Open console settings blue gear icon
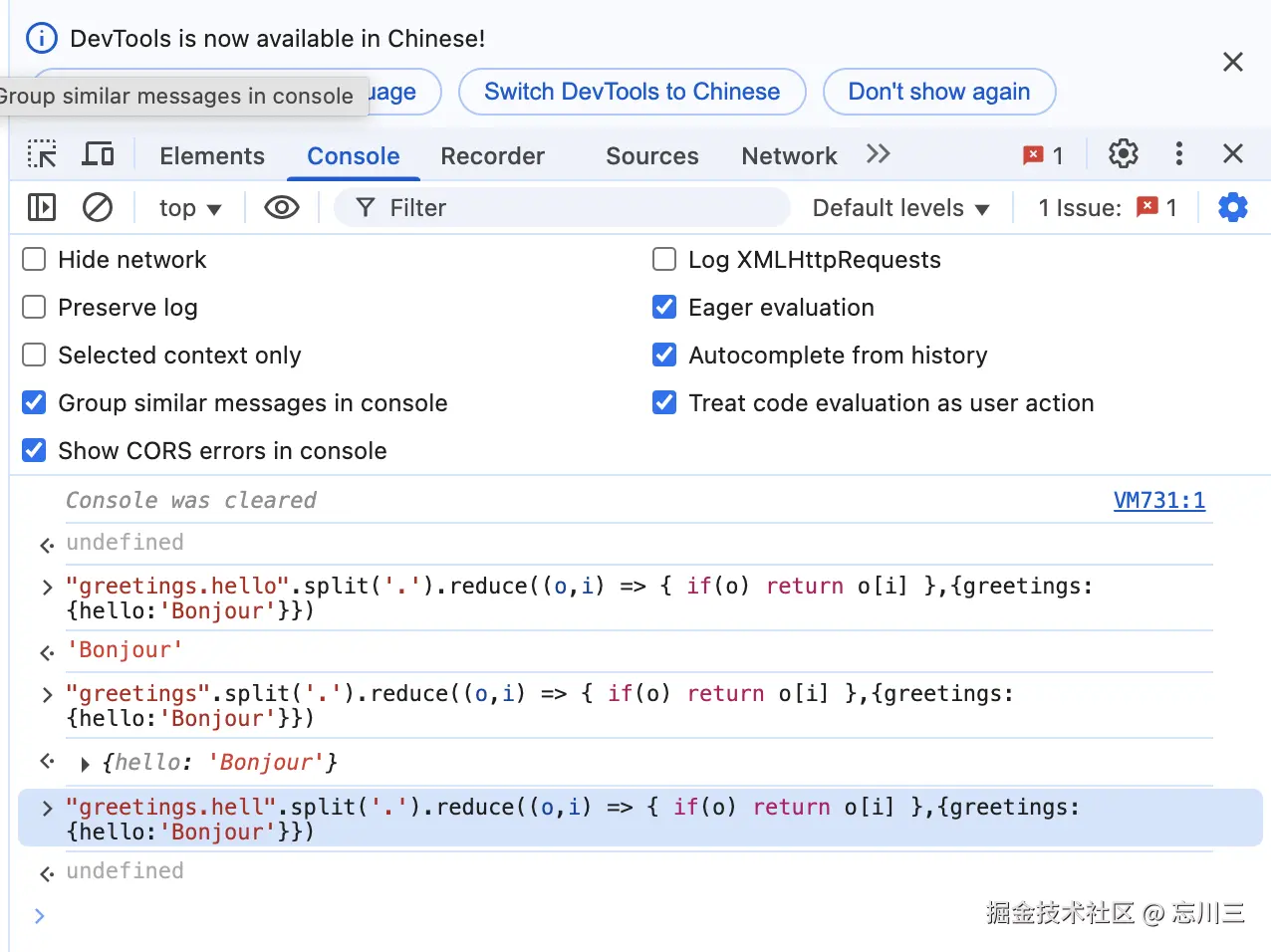 [1233, 207]
